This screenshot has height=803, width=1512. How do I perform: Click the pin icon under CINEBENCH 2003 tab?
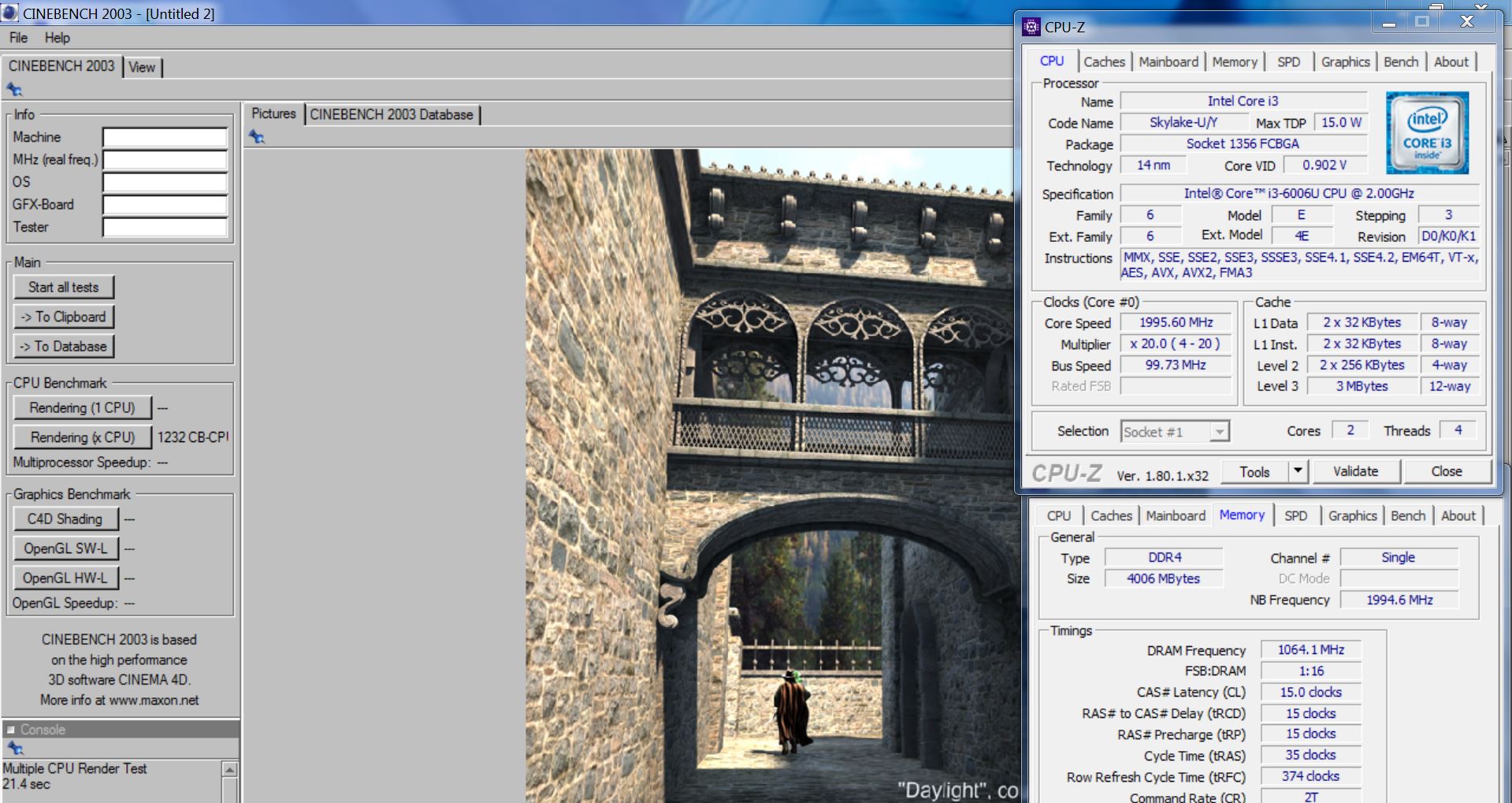14,89
